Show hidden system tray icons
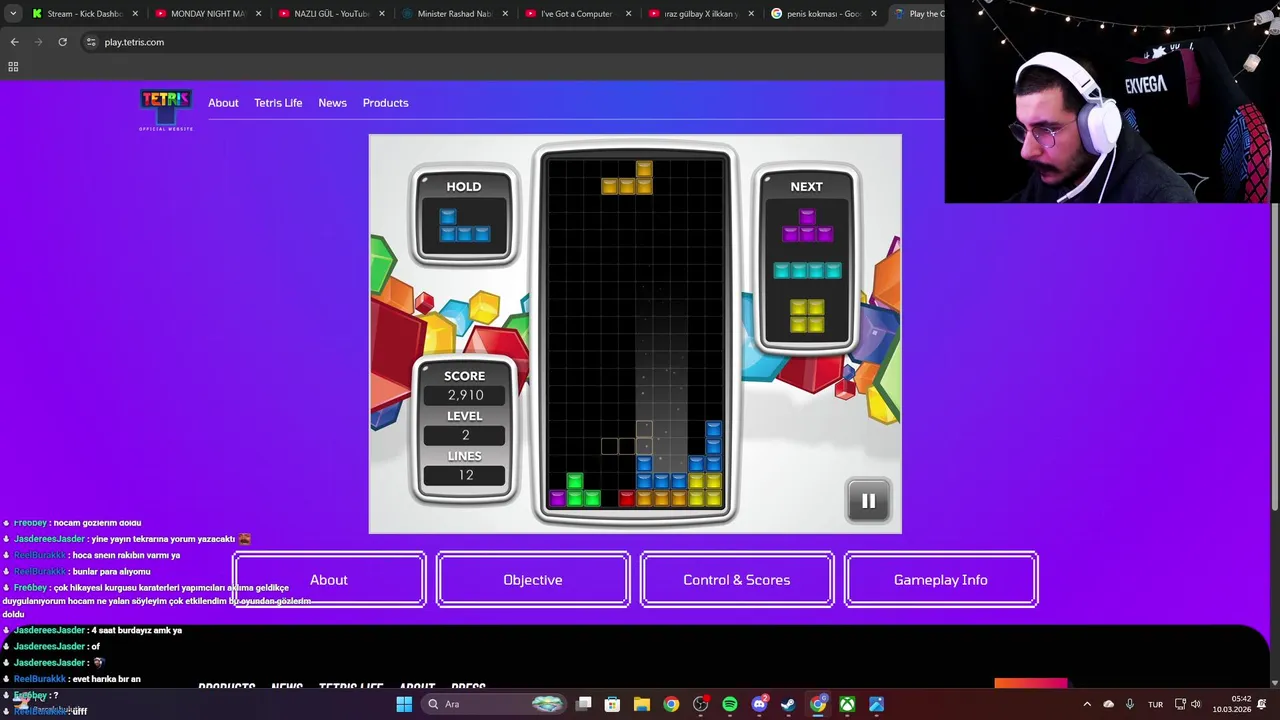1280x720 pixels. pos(1087,704)
